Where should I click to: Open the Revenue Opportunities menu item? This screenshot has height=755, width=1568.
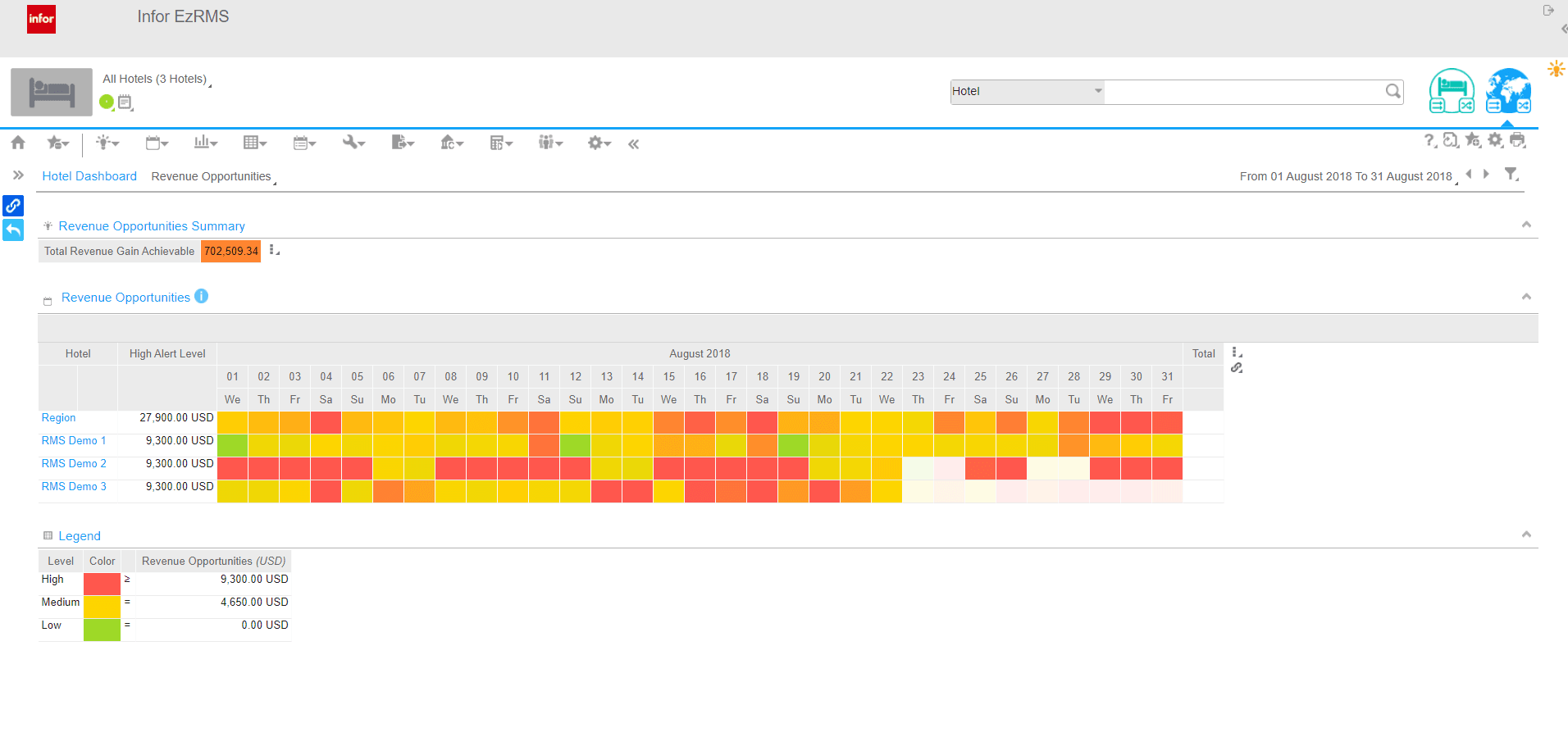(x=211, y=175)
